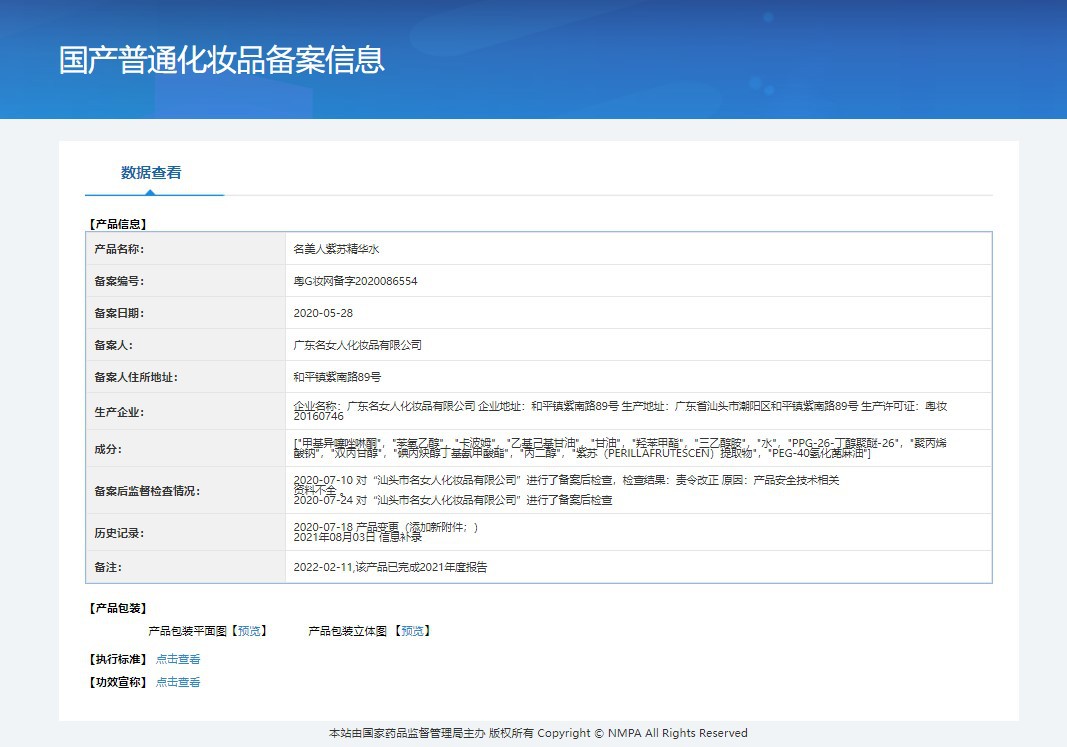The image size is (1067, 747).
Task: Click the 备案后监督检查情况: row label
Action: pos(147,491)
